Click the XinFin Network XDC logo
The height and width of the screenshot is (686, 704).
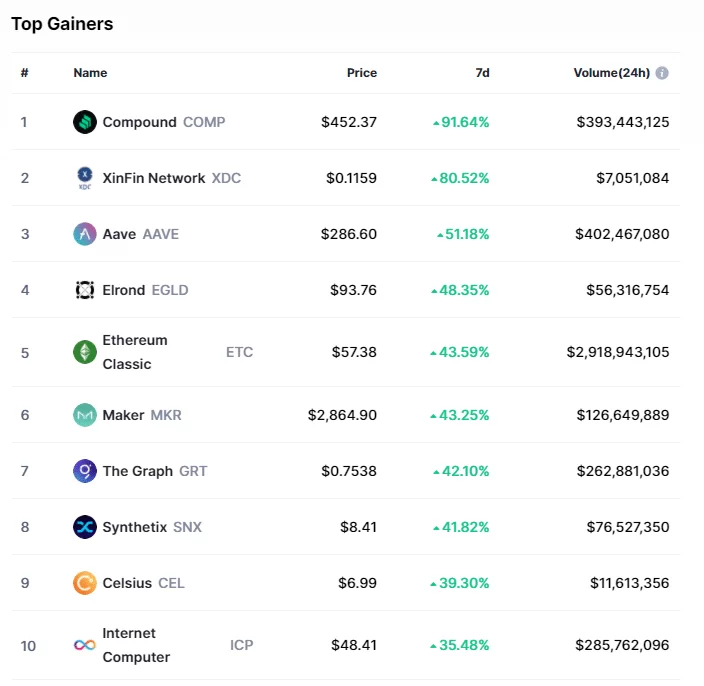85,178
